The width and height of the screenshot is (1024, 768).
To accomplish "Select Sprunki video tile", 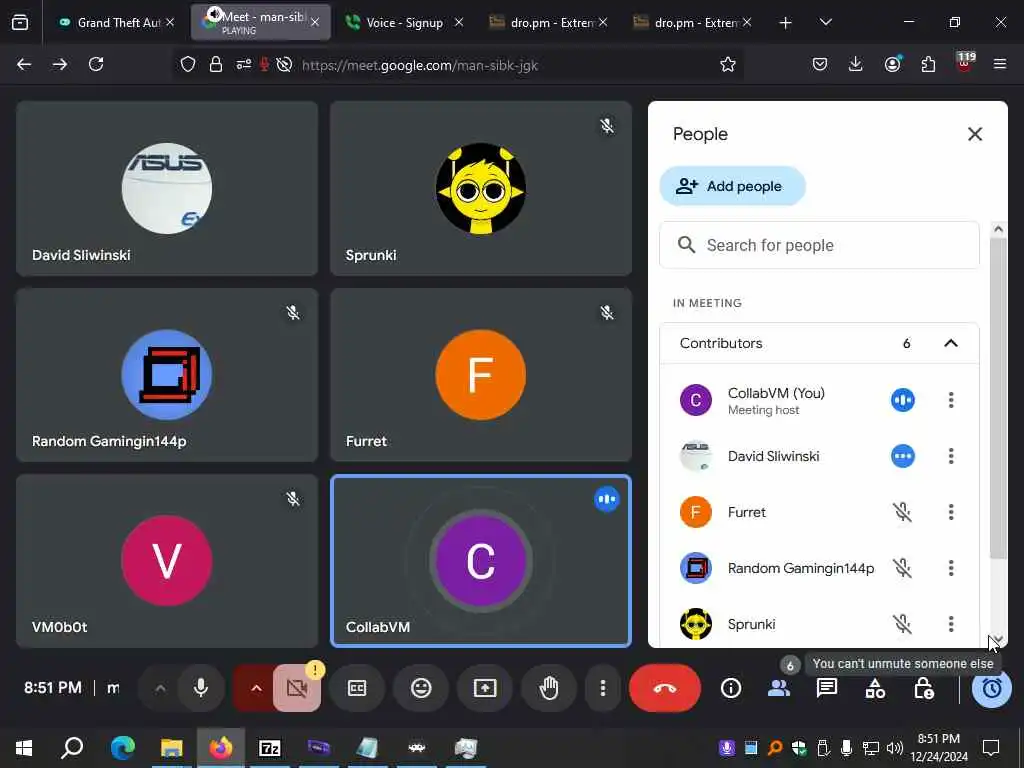I will (481, 188).
